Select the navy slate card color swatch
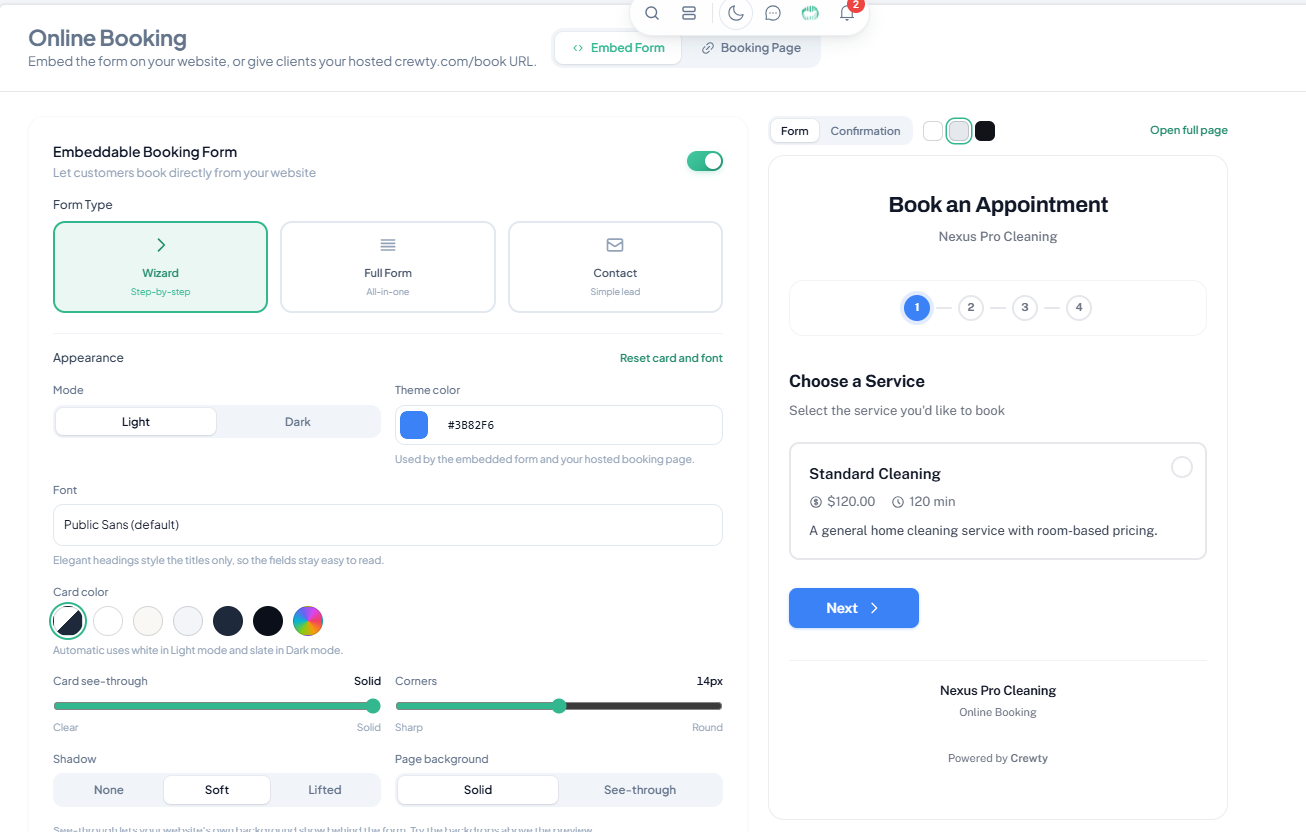This screenshot has width=1306, height=832. pyautogui.click(x=228, y=621)
